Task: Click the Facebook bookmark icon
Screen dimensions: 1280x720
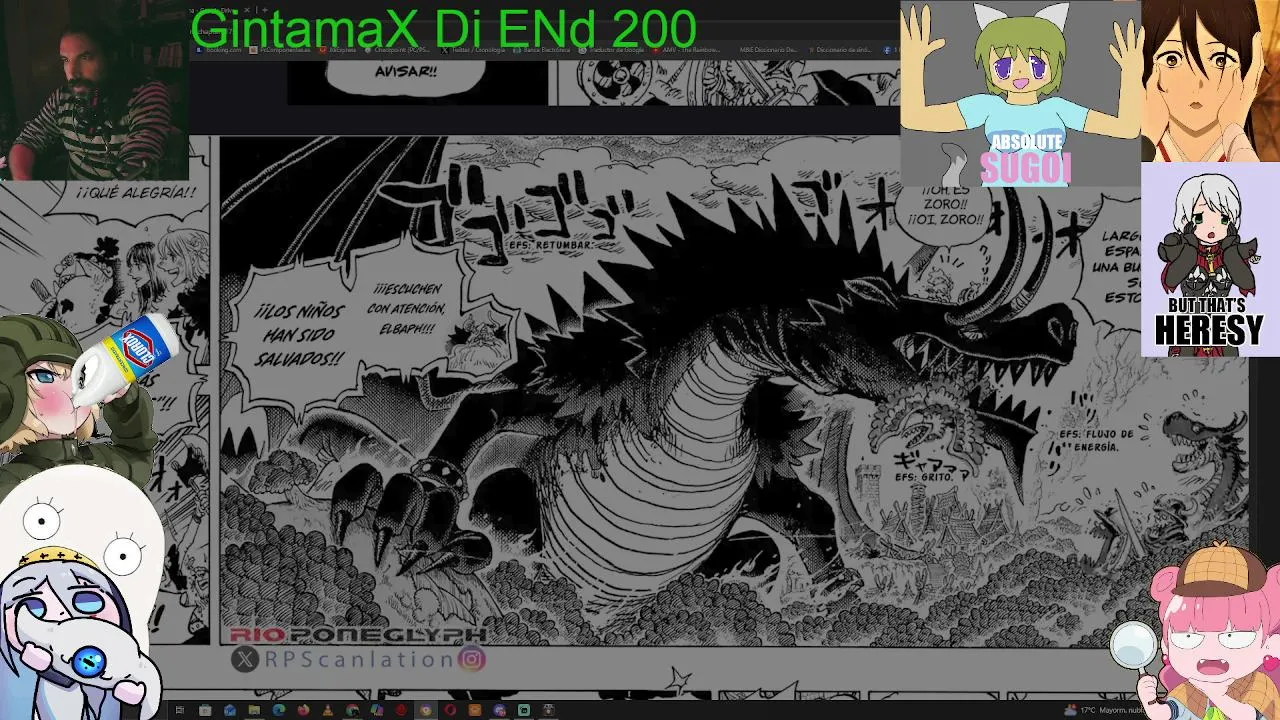Action: click(887, 49)
